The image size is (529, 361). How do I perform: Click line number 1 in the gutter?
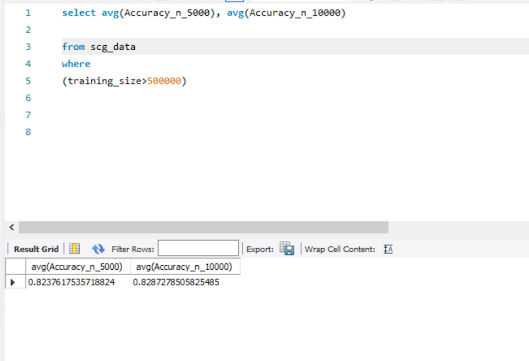pos(28,13)
